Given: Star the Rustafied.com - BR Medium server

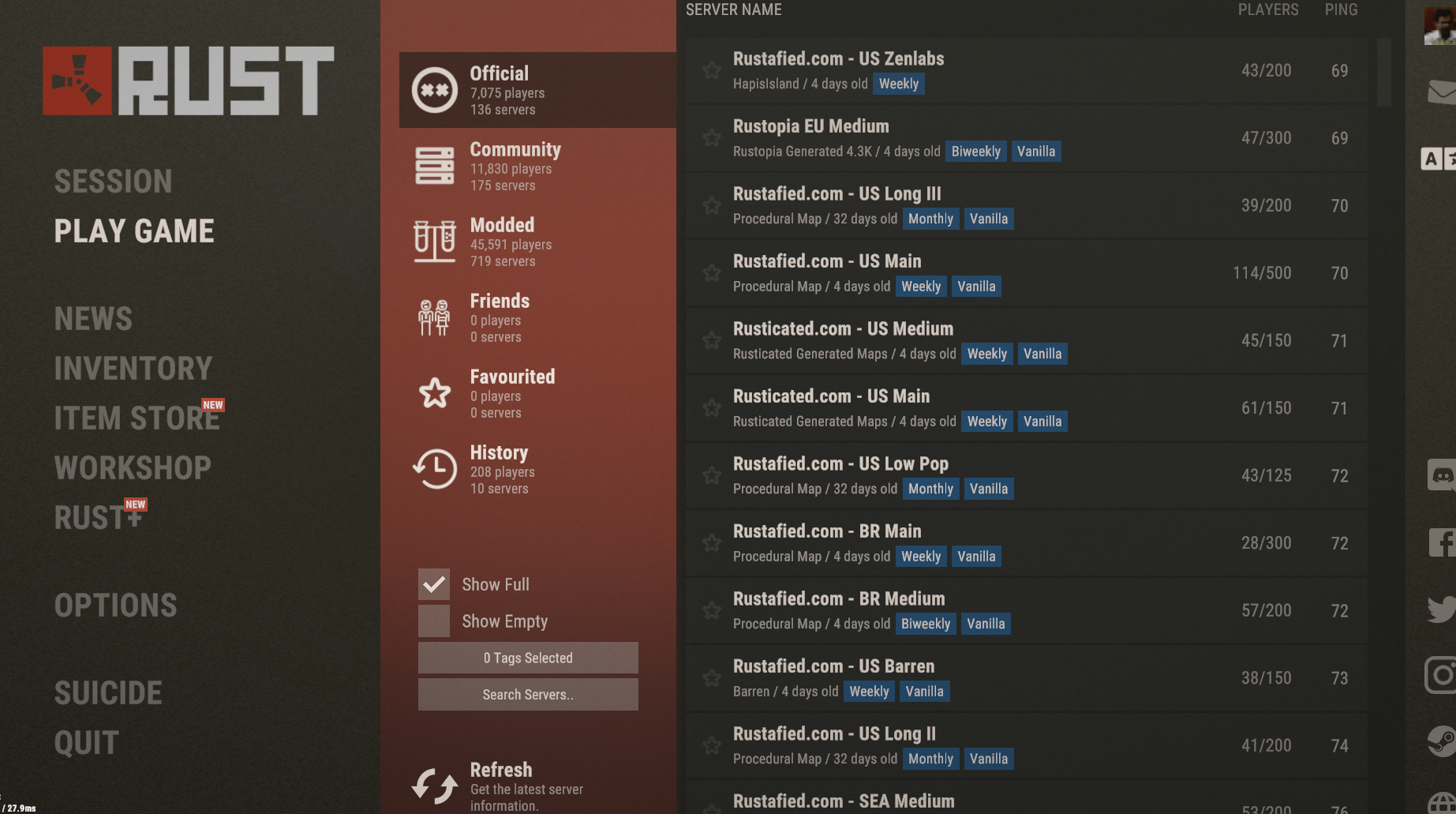Looking at the screenshot, I should coord(712,610).
